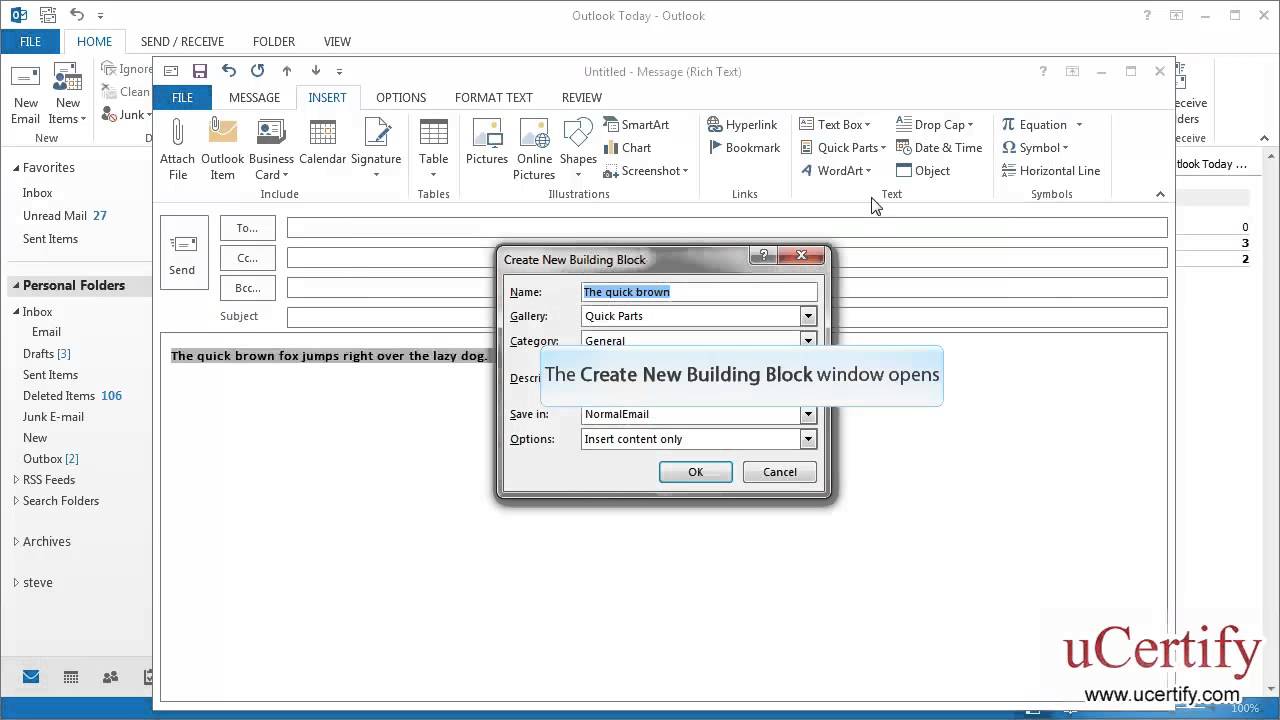This screenshot has width=1280, height=720.
Task: Click the Redo icon in message toolbar
Action: [x=258, y=71]
